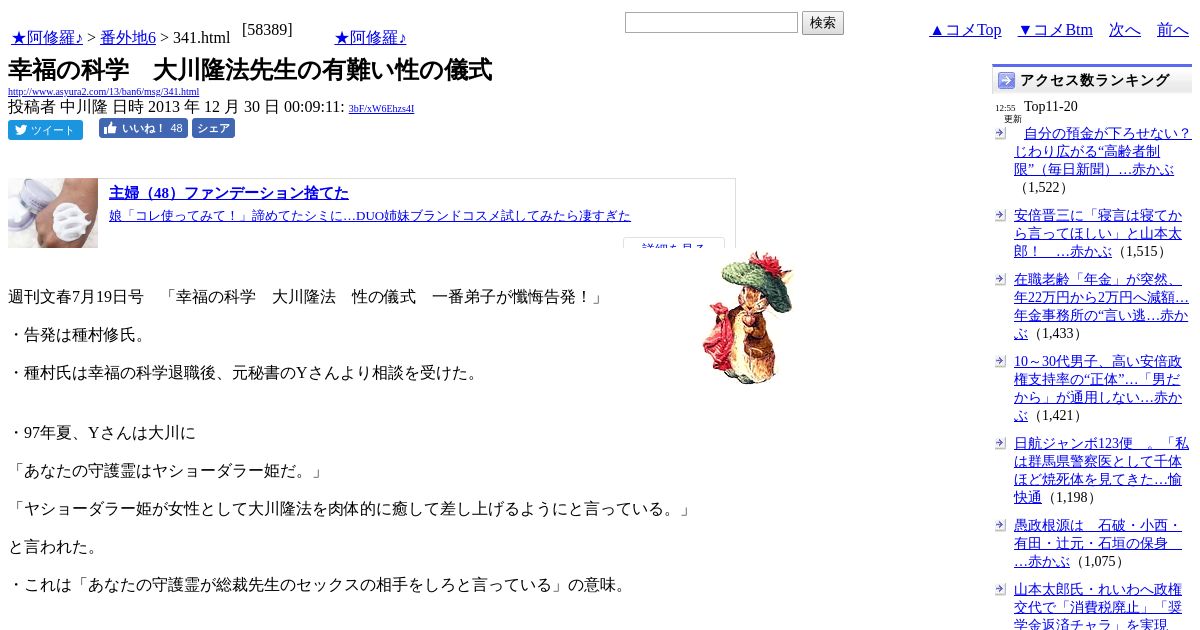
Task: Click the Peter Rabbit illustration image
Action: pyautogui.click(x=748, y=317)
